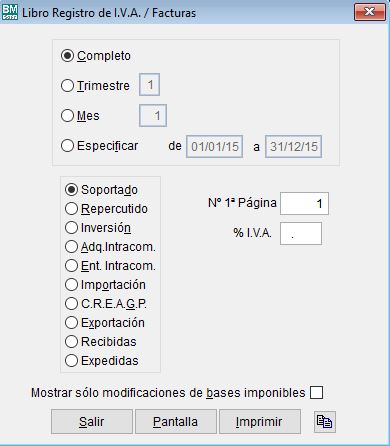Click the BM application icon in title bar
The image size is (390, 446).
click(10, 12)
